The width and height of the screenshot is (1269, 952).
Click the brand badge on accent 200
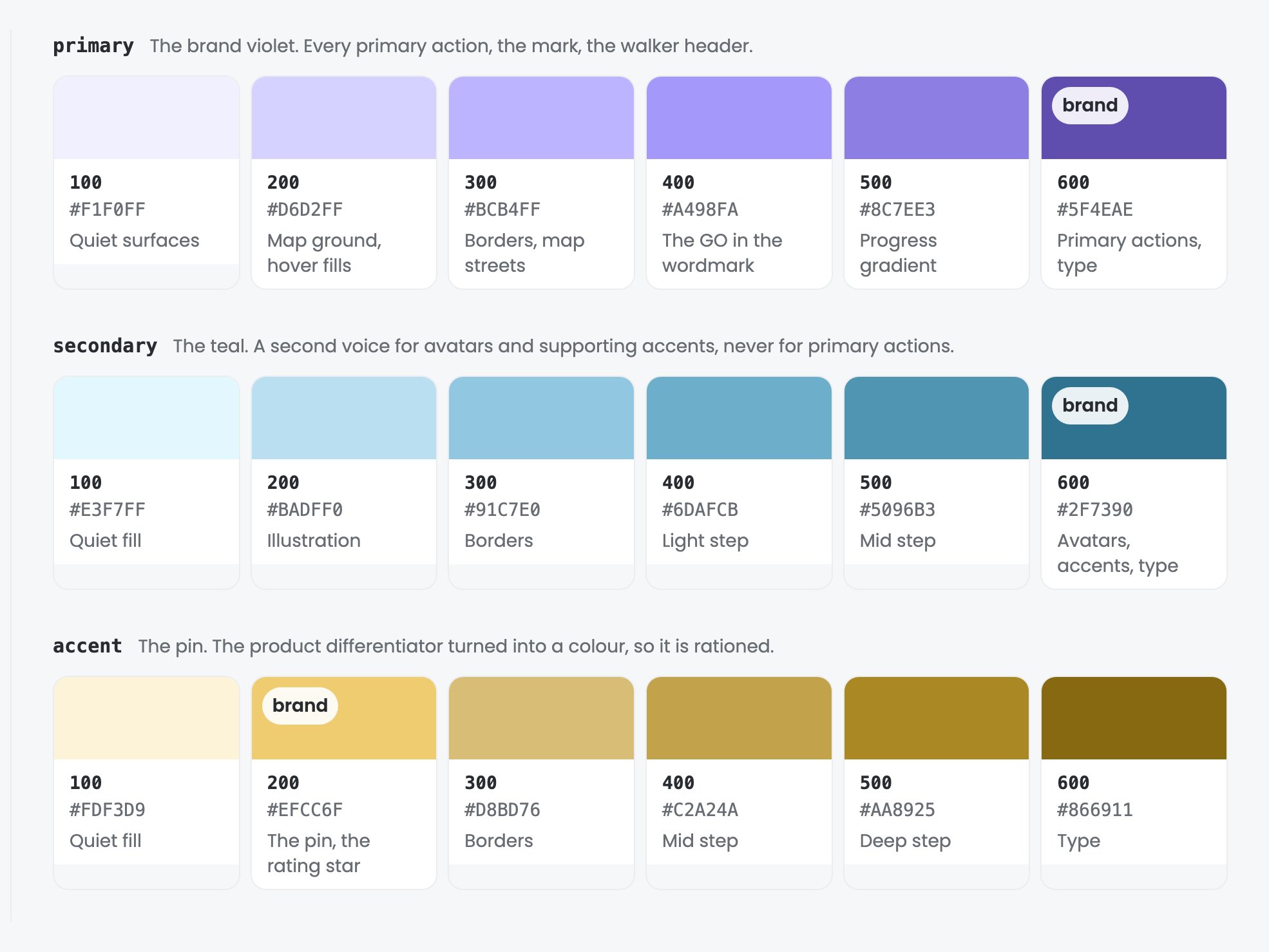(x=300, y=706)
